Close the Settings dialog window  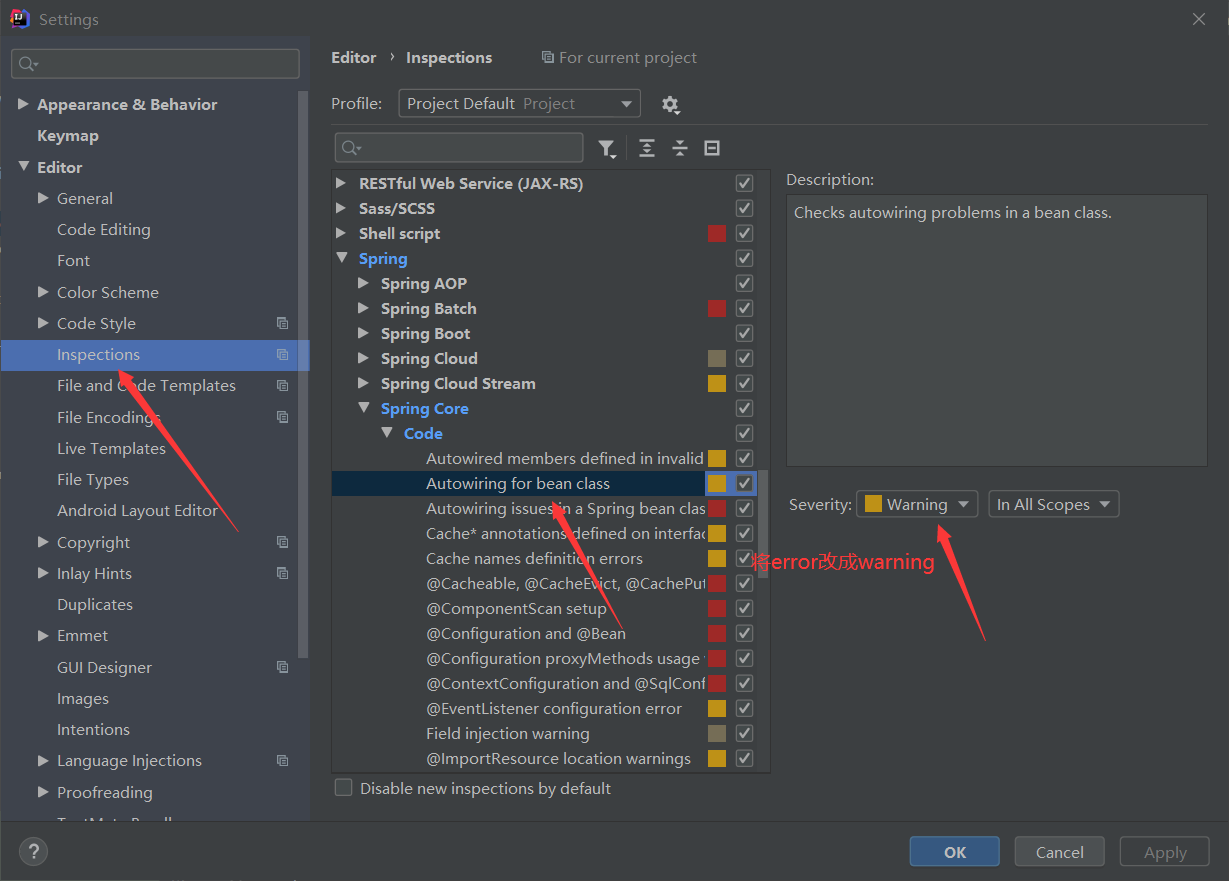(x=1199, y=19)
